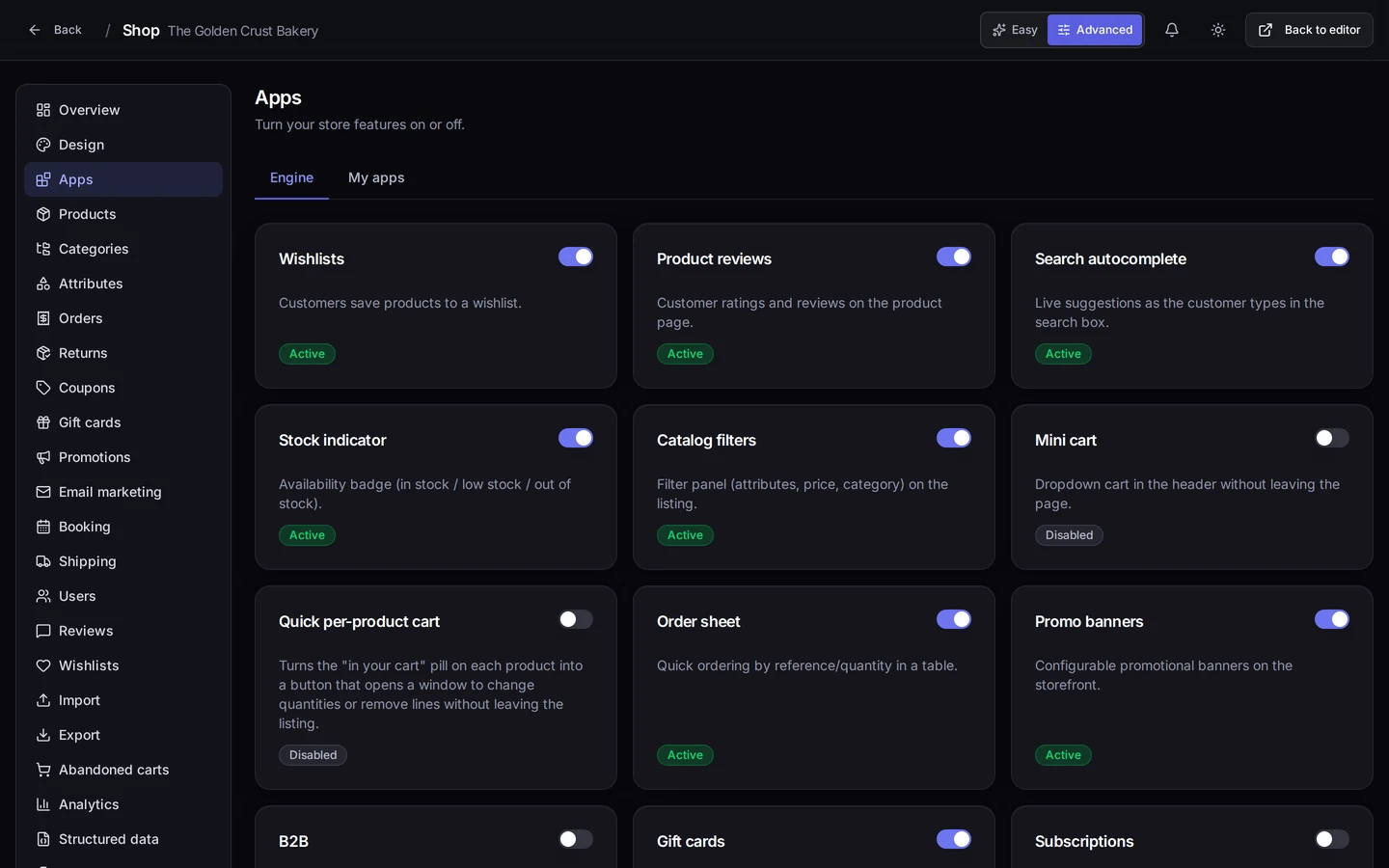Click the Shop breadcrumb title
The image size is (1389, 868).
(141, 30)
